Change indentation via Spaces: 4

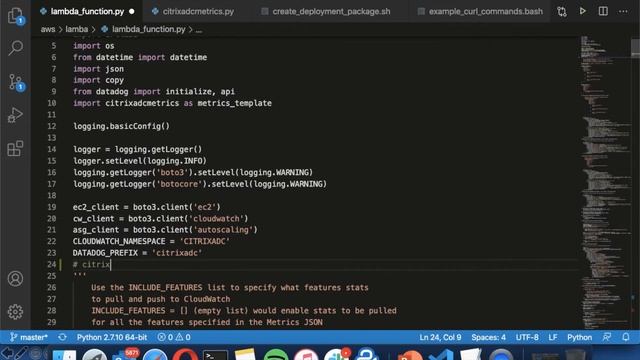point(488,337)
